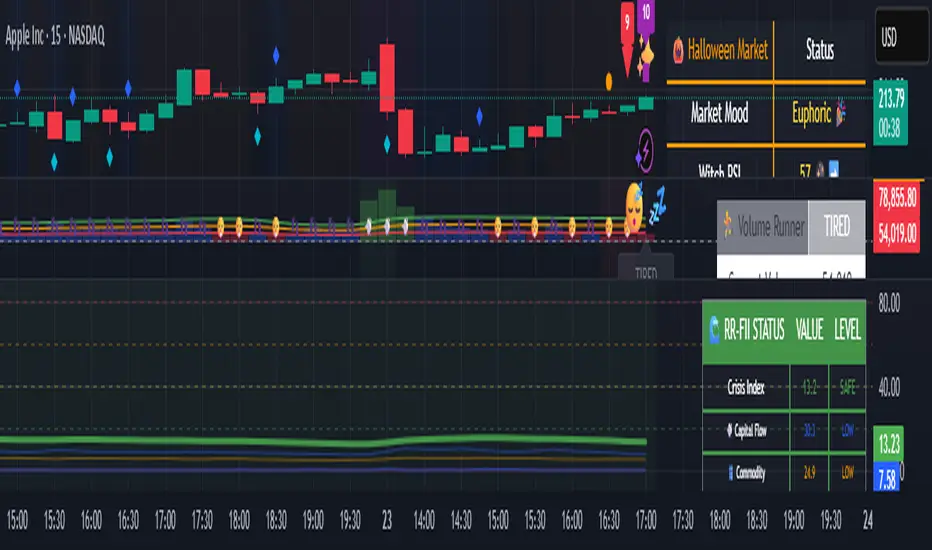Click the sleeping face emoji on volume pane
The height and width of the screenshot is (550, 932).
click(x=634, y=208)
